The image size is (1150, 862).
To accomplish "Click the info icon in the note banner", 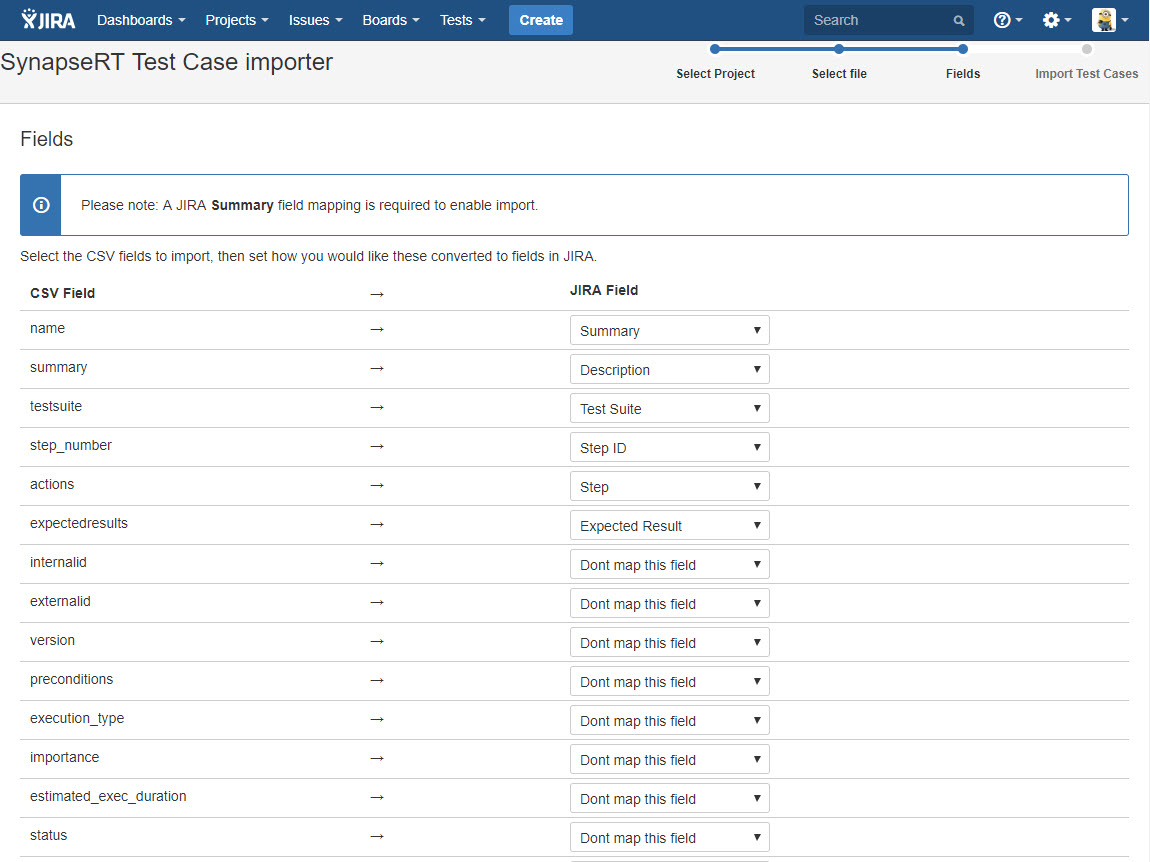I will click(x=41, y=205).
